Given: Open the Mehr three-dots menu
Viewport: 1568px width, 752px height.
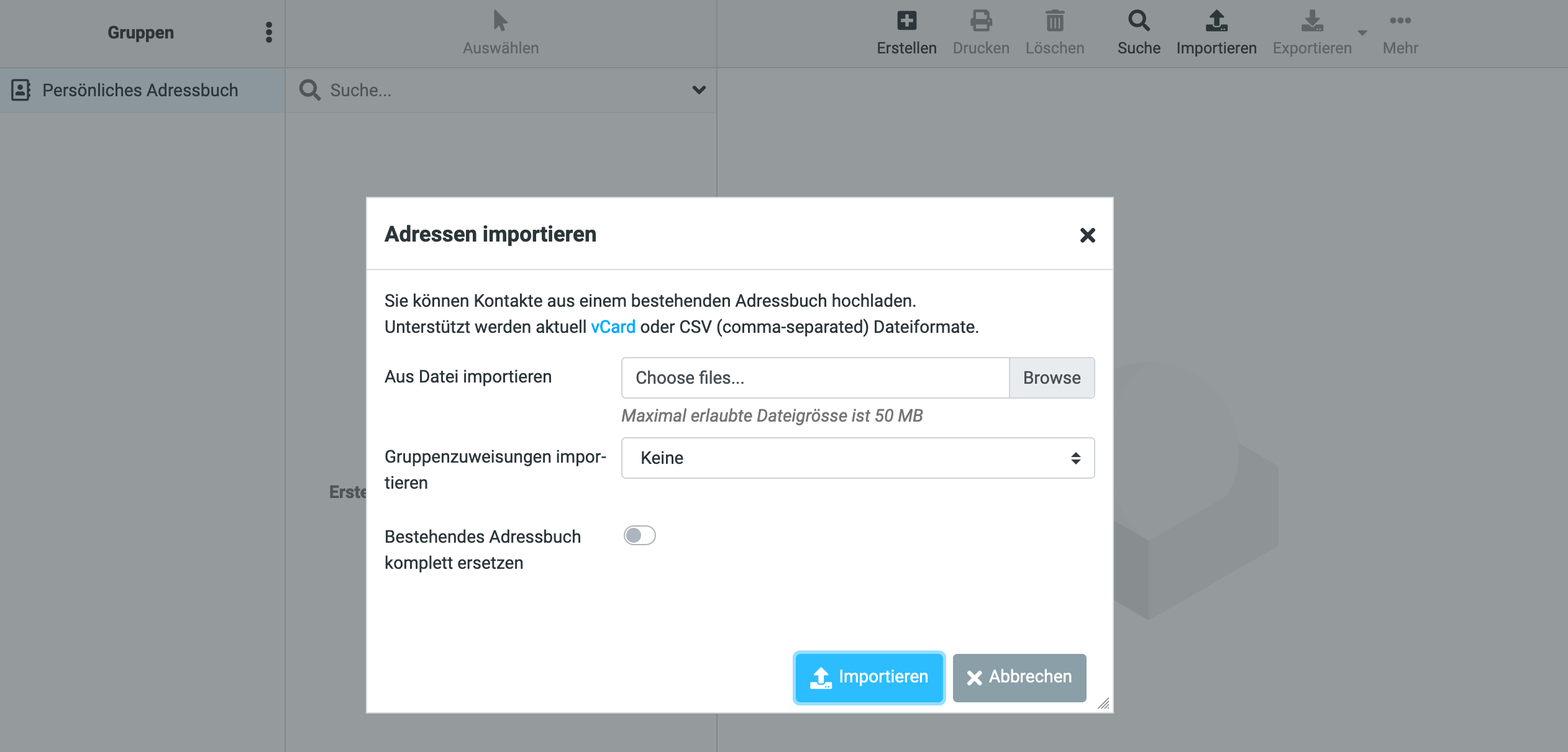Looking at the screenshot, I should click(1400, 22).
